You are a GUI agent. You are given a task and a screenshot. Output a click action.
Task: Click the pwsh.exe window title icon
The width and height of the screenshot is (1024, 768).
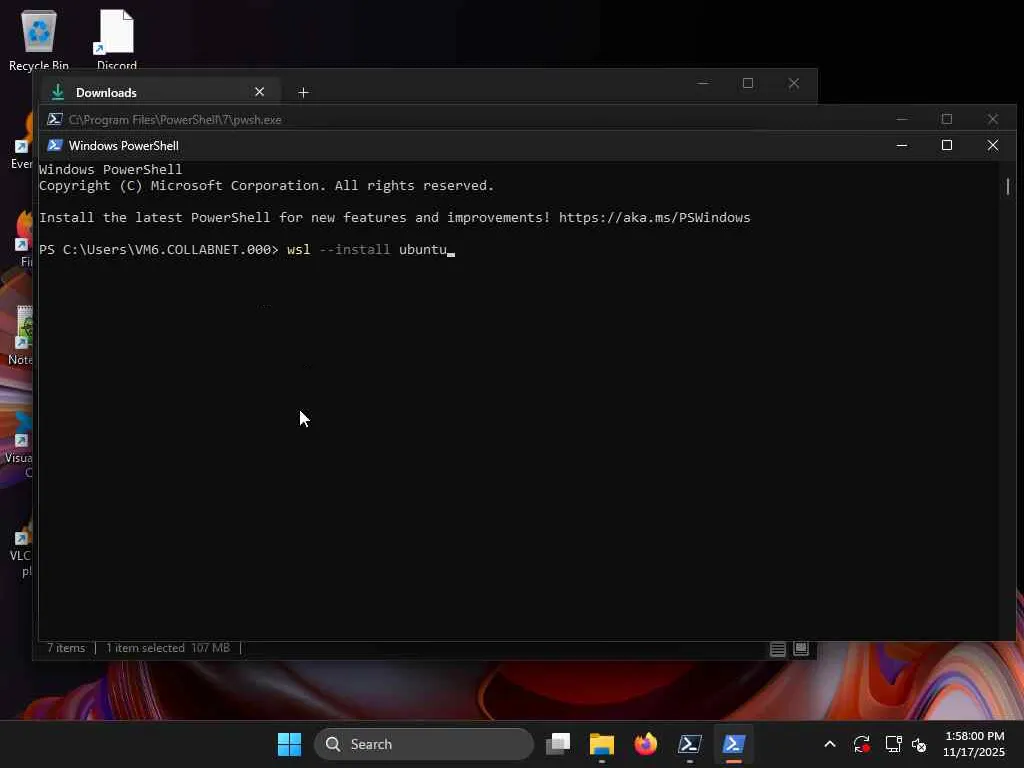[x=55, y=120]
